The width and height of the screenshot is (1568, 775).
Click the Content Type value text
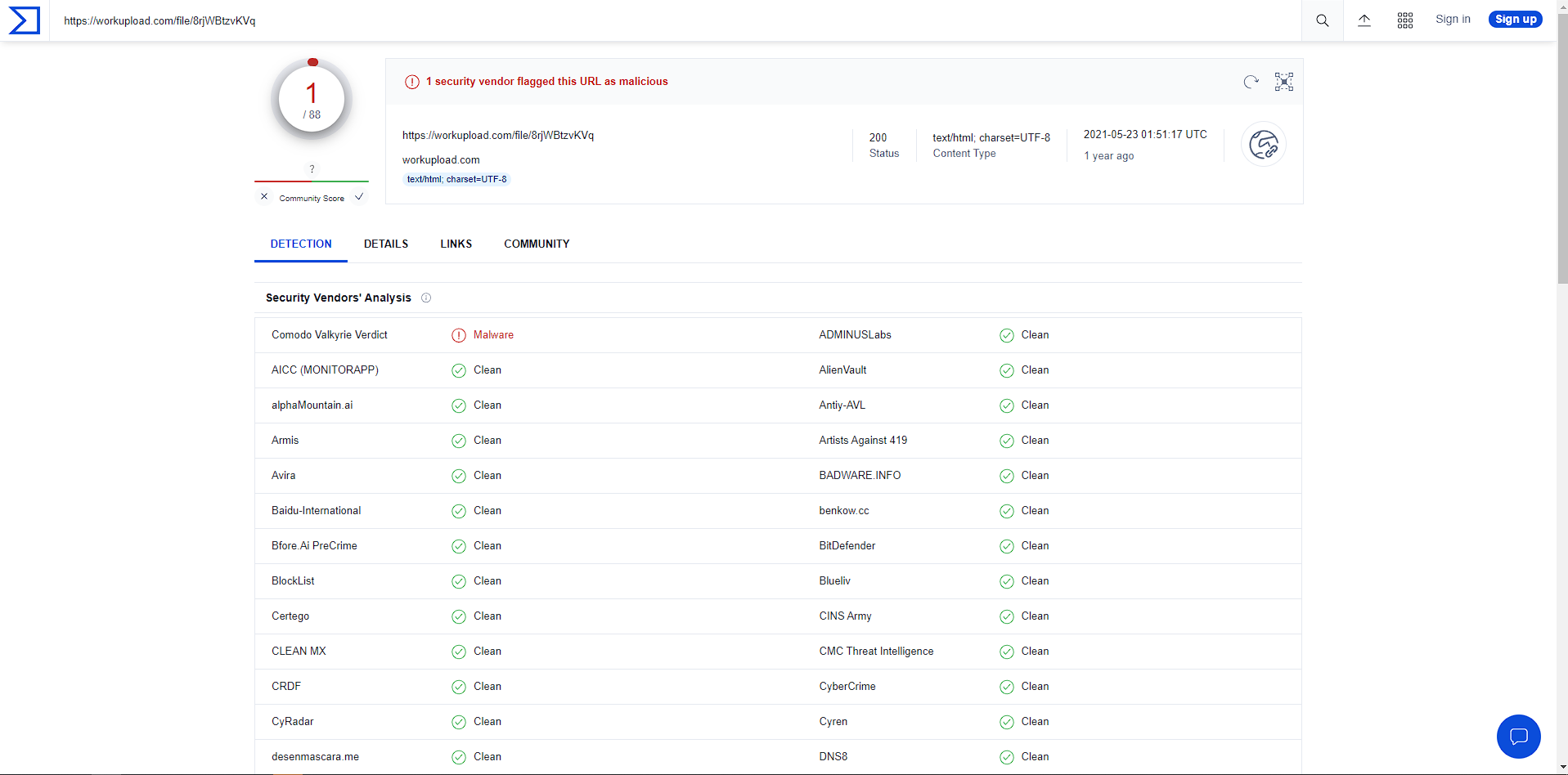tap(991, 137)
